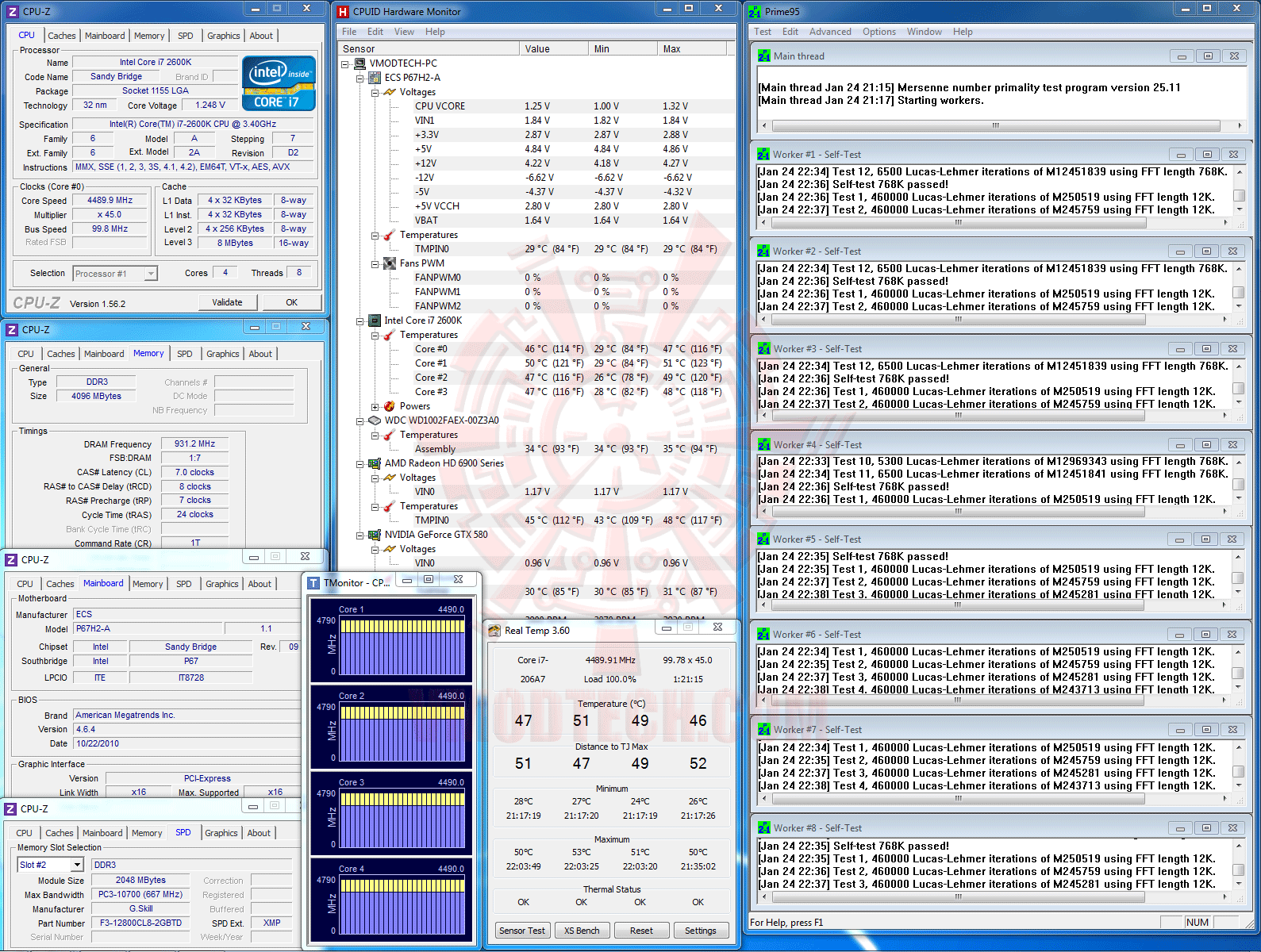Click the Powers icon in the sensor tree

390,406
